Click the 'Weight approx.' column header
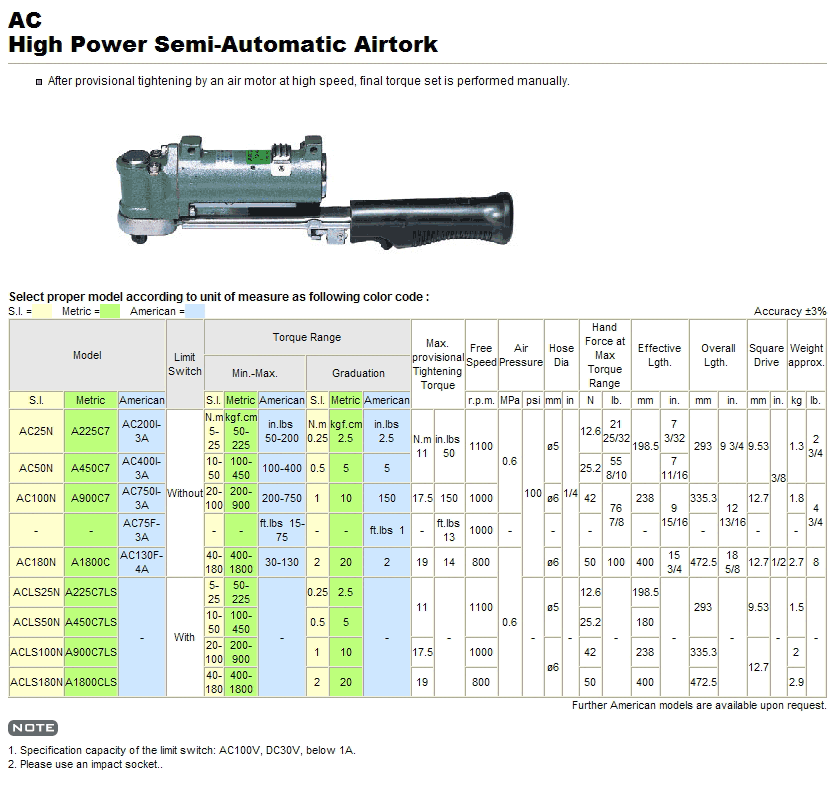The width and height of the screenshot is (837, 794). [x=807, y=355]
